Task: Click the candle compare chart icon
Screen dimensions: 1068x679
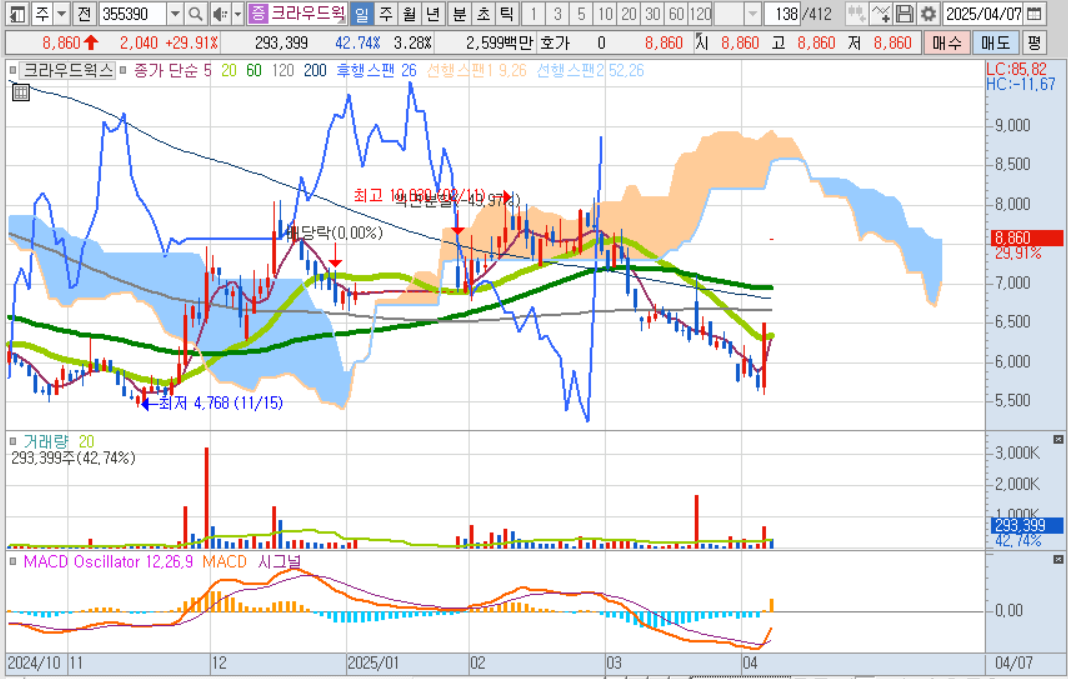Action: pyautogui.click(x=857, y=13)
